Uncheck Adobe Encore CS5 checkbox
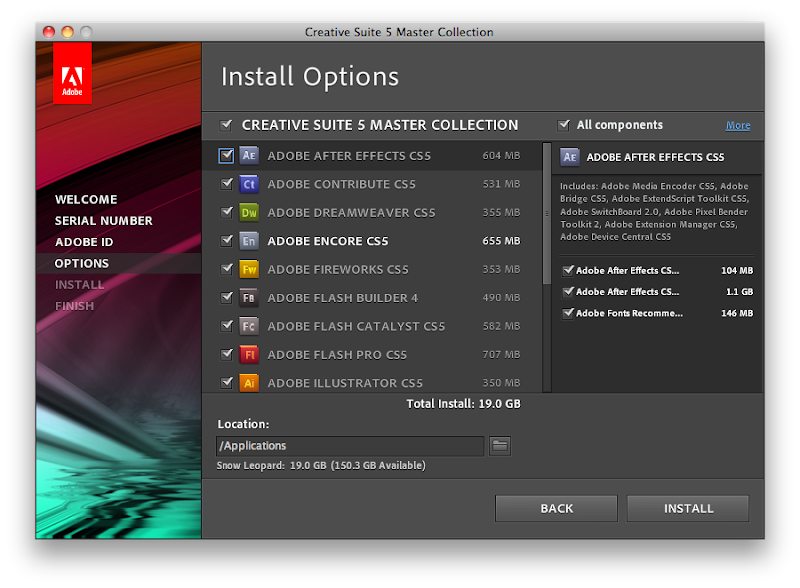Viewport: 800px width, 588px height. (227, 240)
